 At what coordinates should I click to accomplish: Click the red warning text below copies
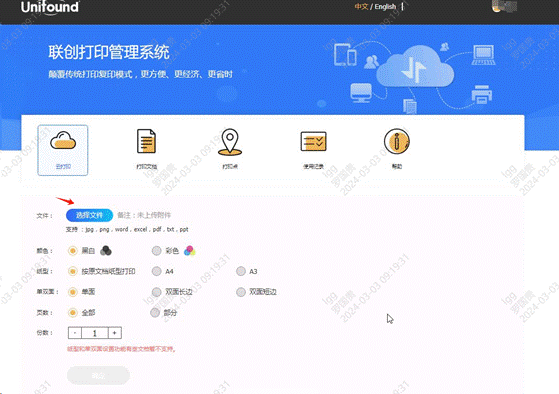pyautogui.click(x=122, y=349)
